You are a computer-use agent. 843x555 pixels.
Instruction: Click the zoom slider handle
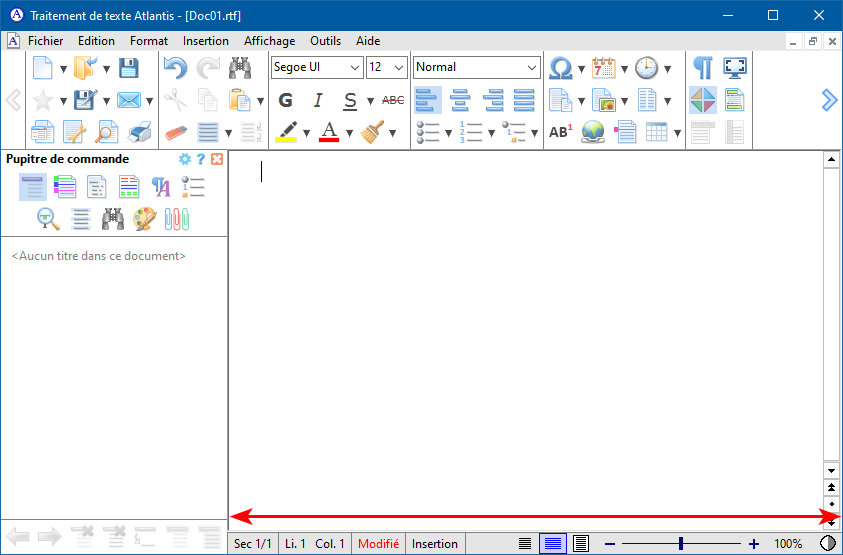coord(681,544)
